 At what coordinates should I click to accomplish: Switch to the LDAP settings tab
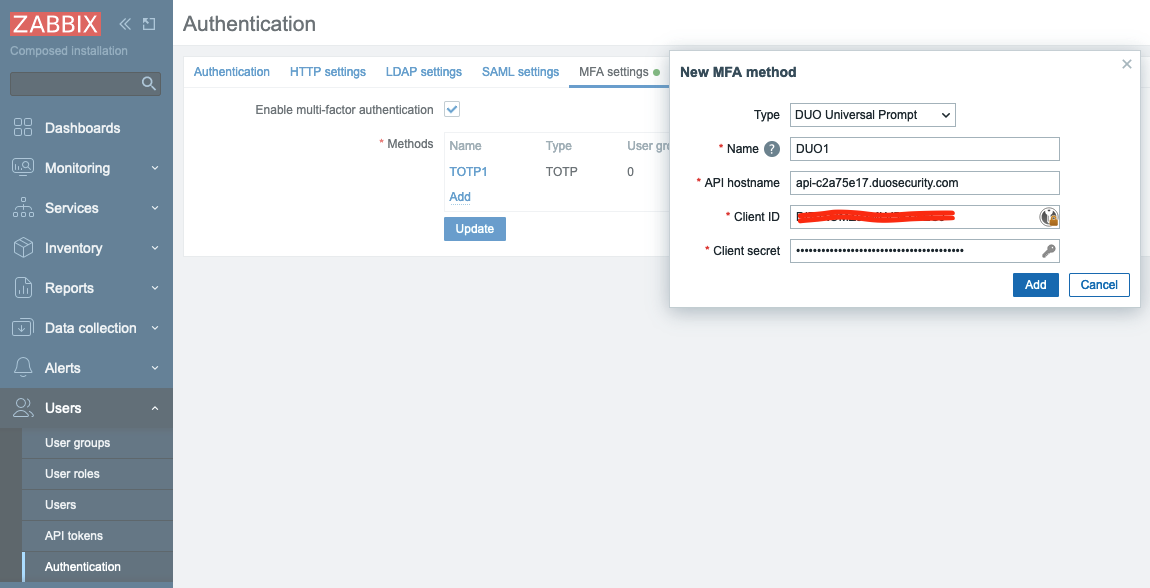[x=423, y=72]
